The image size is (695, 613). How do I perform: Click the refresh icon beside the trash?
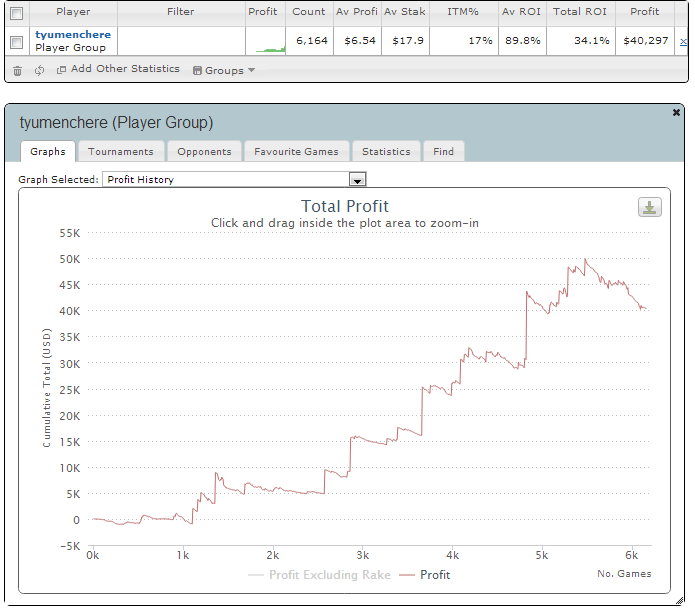pyautogui.click(x=39, y=70)
